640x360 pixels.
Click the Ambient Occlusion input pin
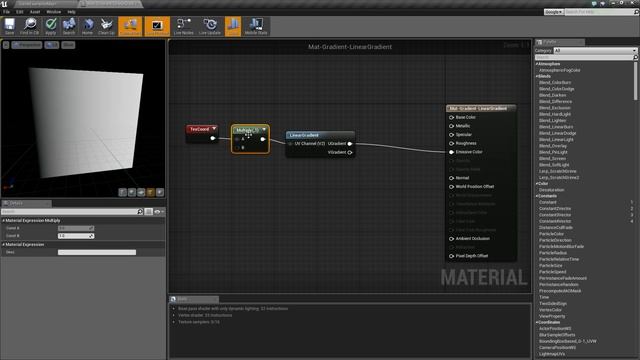point(451,239)
